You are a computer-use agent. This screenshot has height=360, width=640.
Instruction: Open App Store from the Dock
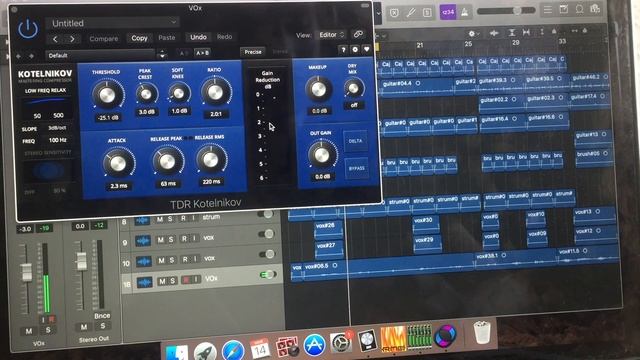[x=314, y=345]
